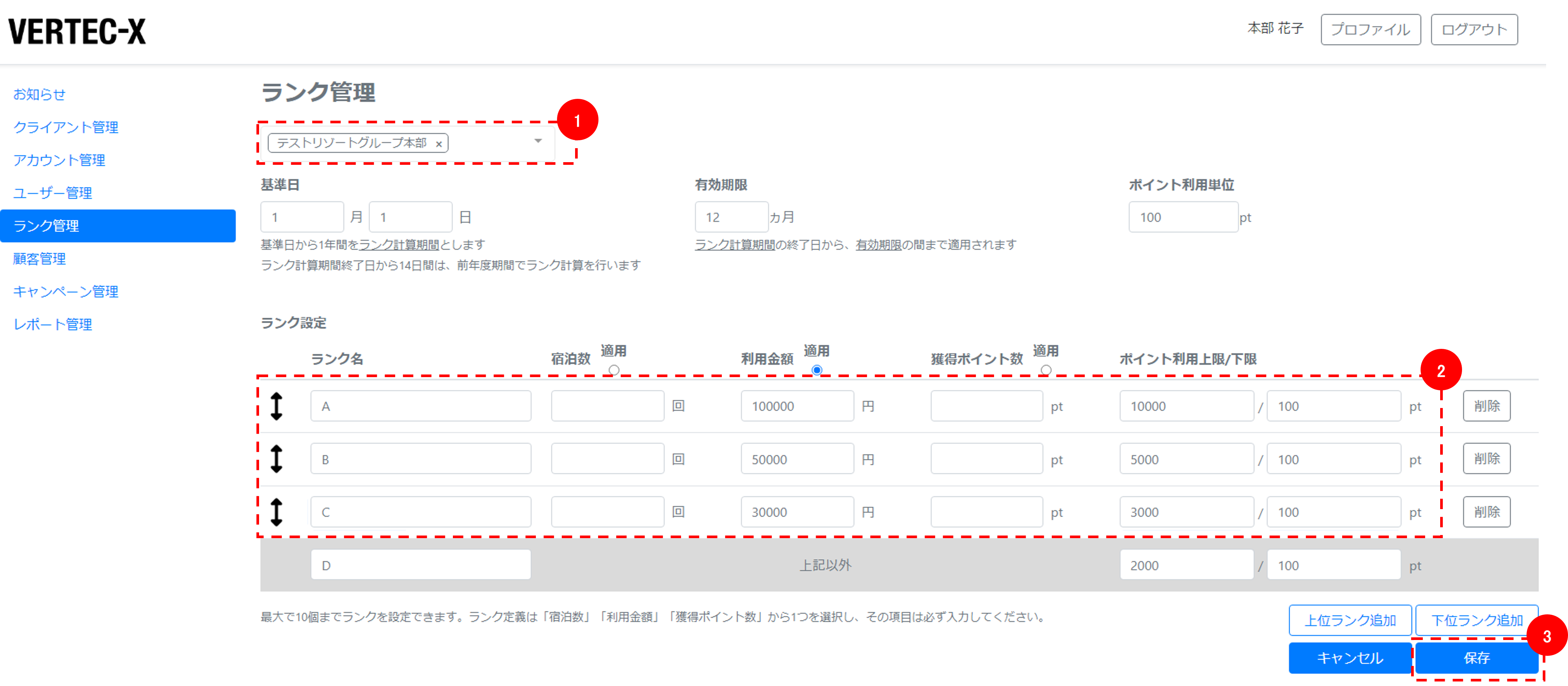Click 削除 for rank B
This screenshot has height=686, width=1568.
tap(1487, 459)
